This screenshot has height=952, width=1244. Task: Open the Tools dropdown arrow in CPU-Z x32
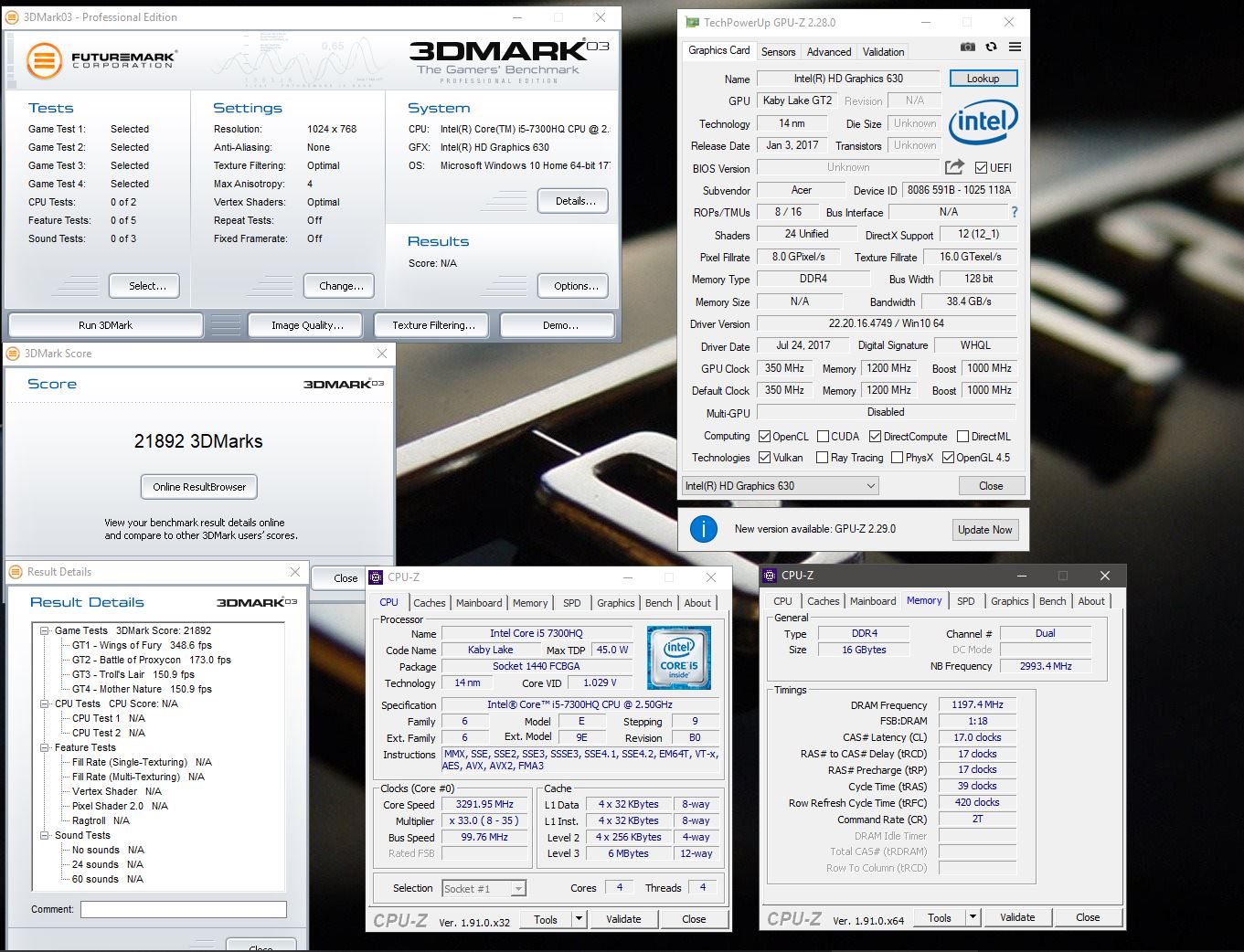click(579, 919)
